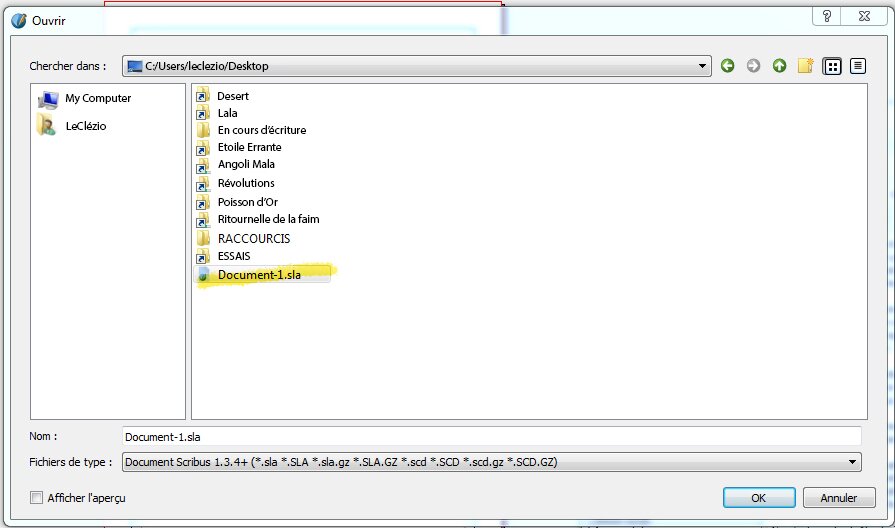Select En cours d'écriture folder name
This screenshot has height=528, width=895.
(262, 130)
